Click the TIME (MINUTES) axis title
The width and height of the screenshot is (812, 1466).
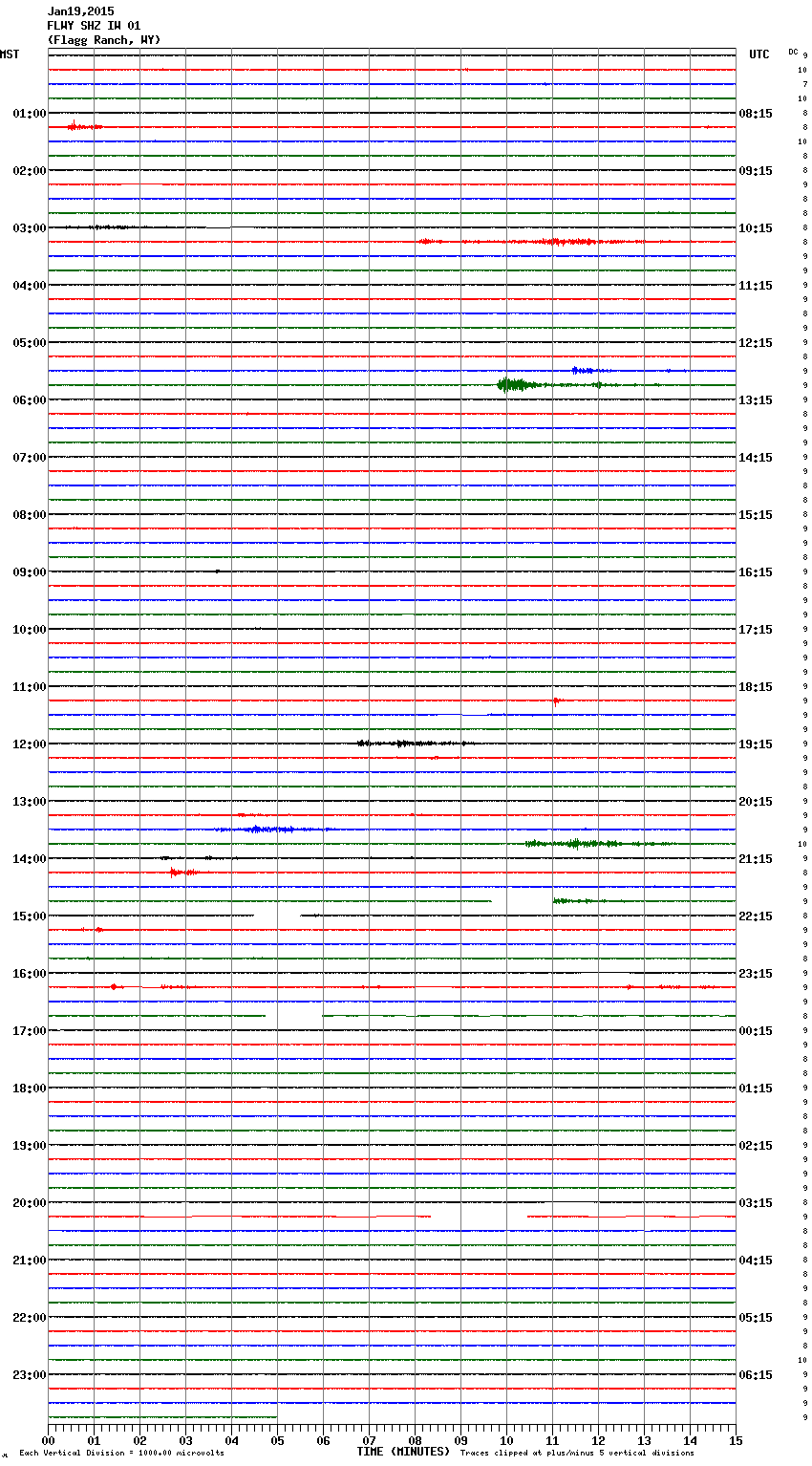(x=403, y=1452)
